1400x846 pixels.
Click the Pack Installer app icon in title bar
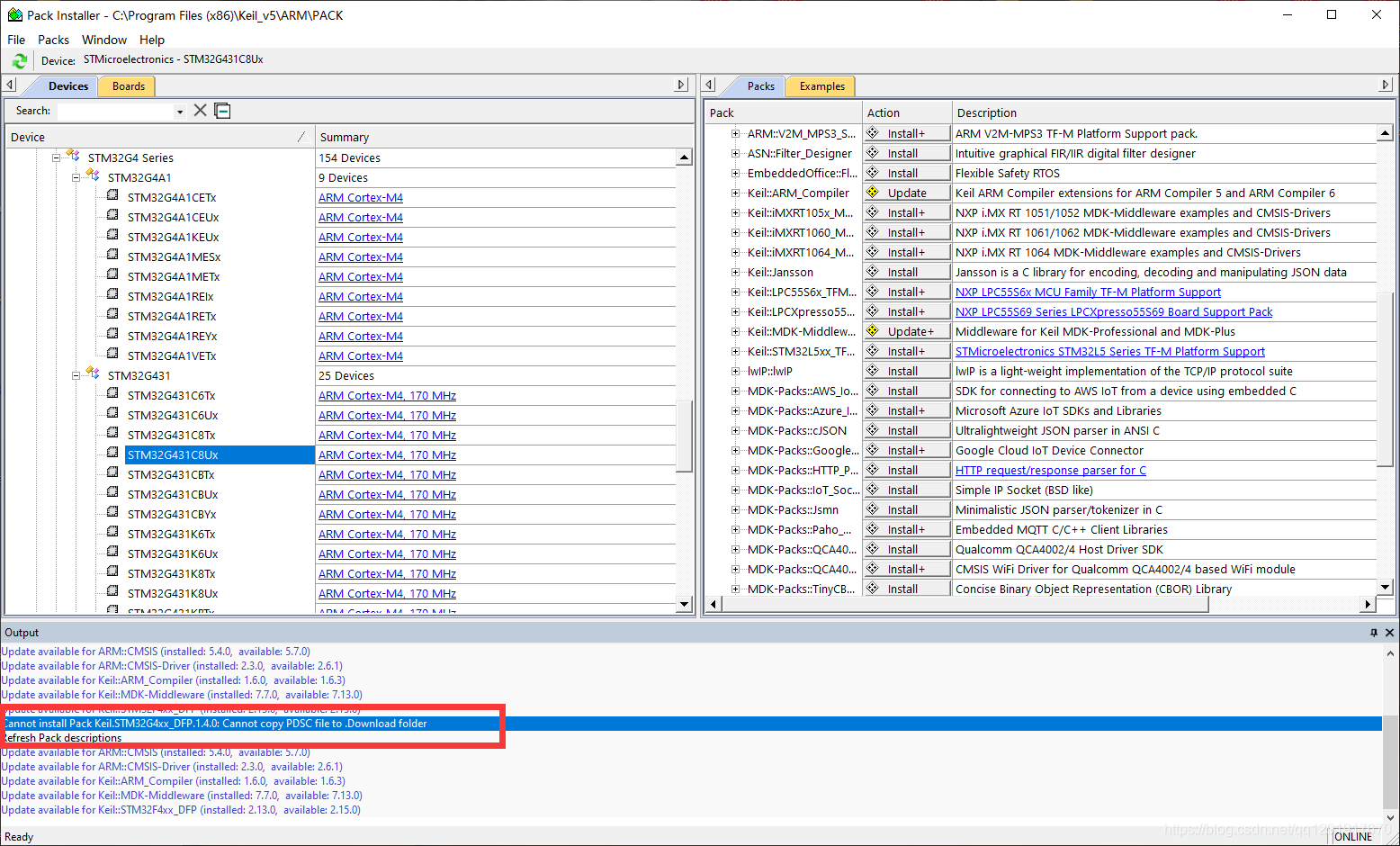[14, 15]
